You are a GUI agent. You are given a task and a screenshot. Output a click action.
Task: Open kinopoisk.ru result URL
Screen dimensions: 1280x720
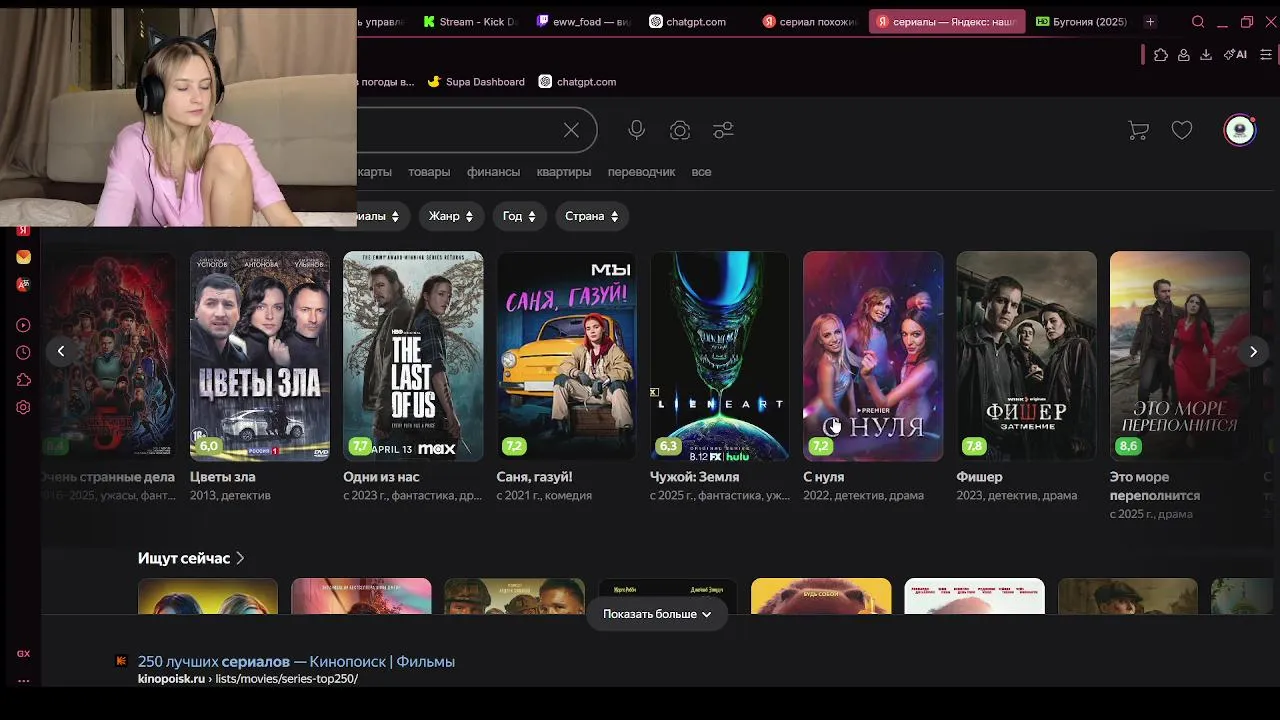pos(248,679)
